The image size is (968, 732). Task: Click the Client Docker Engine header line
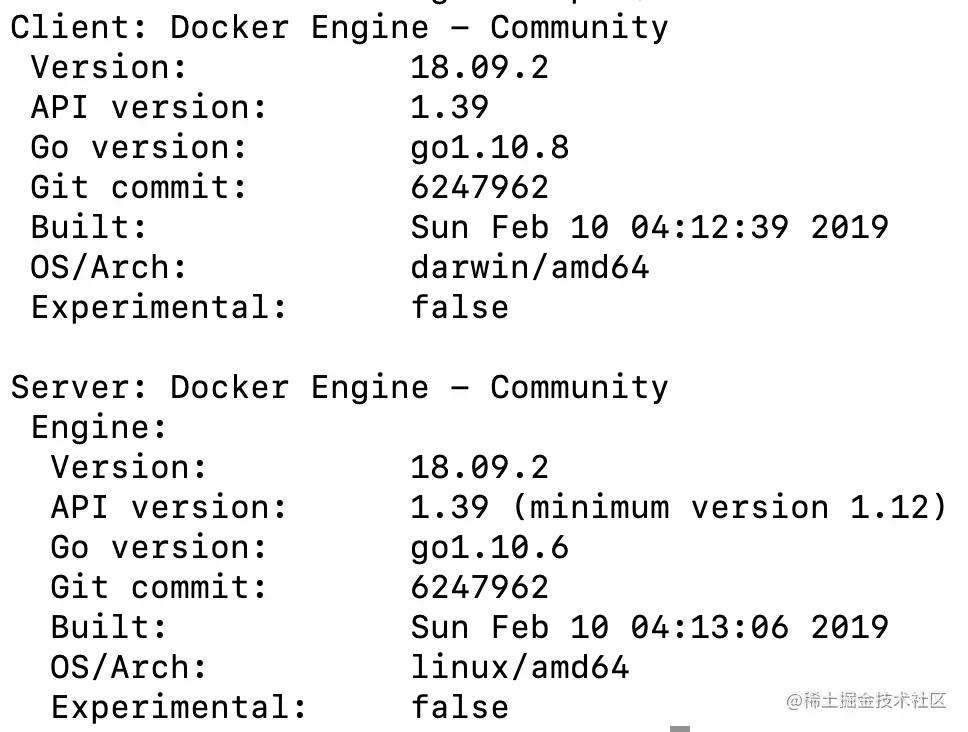point(339,27)
